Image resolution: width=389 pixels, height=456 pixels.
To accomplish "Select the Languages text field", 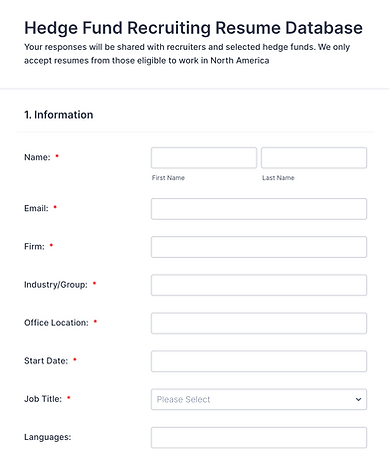I will point(259,437).
